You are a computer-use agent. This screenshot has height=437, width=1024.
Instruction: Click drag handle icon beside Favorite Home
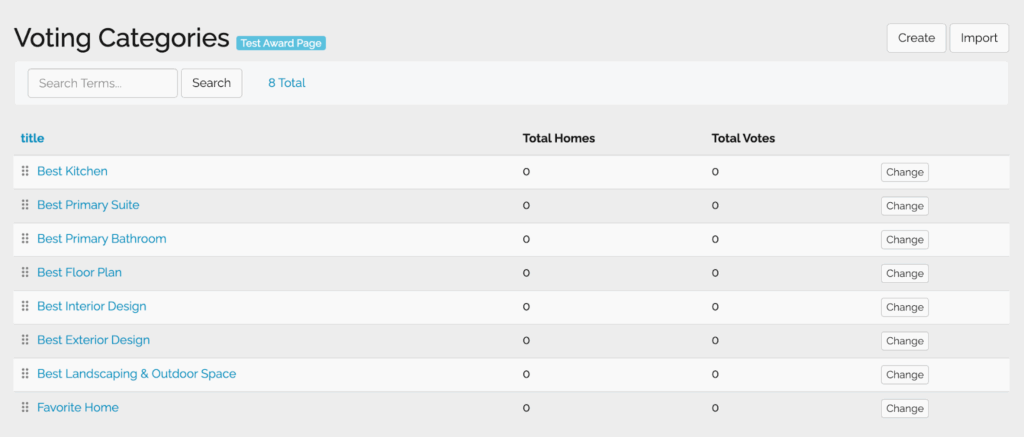(25, 408)
